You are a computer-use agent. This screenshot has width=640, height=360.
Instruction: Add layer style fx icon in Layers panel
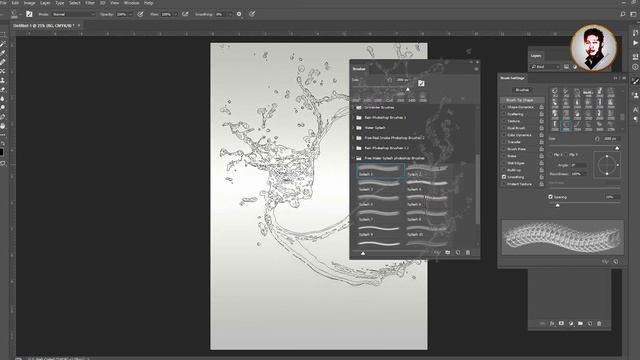[552, 323]
